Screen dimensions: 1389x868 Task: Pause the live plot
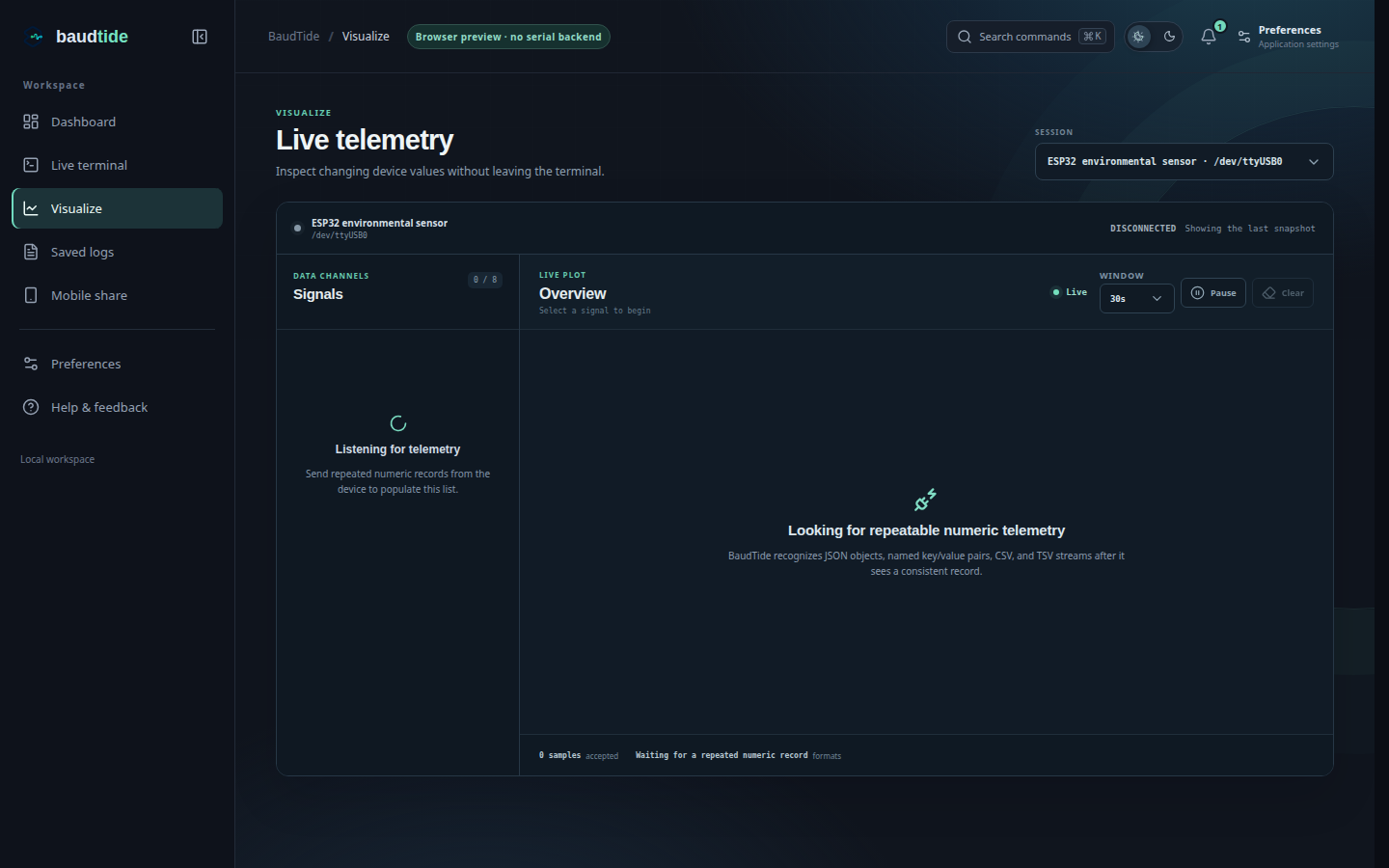point(1213,293)
